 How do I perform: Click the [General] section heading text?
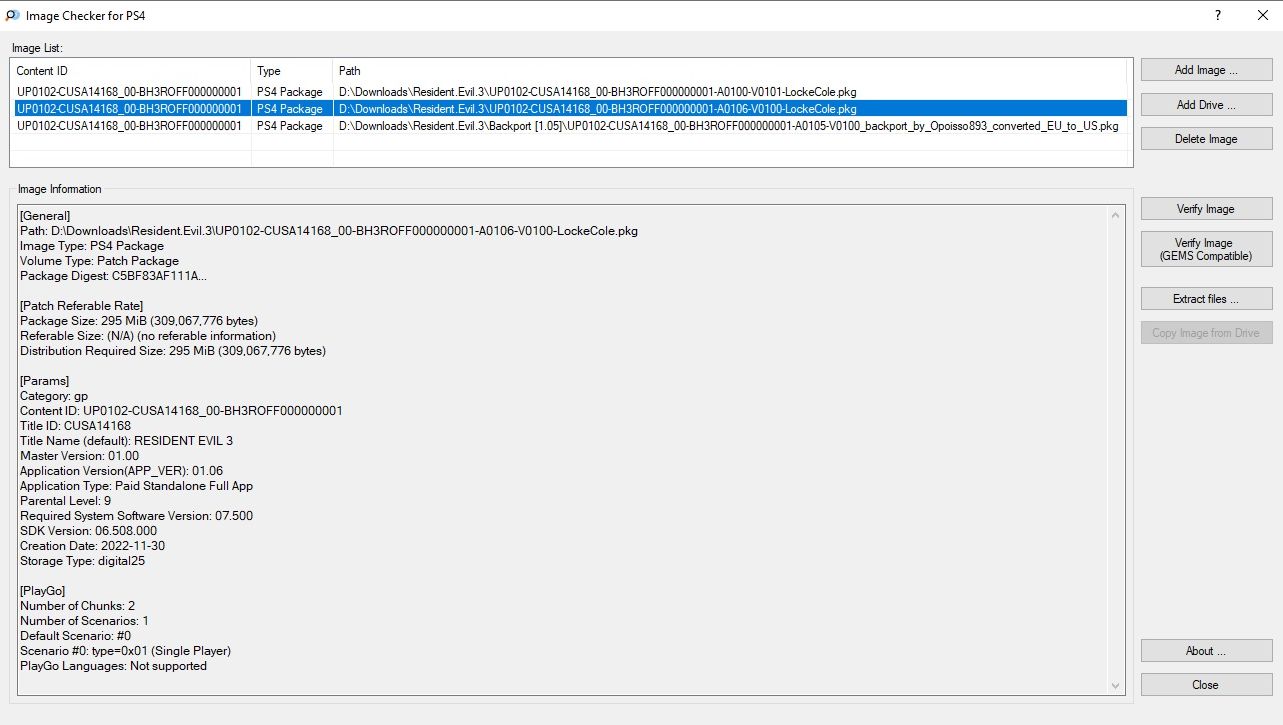point(45,216)
